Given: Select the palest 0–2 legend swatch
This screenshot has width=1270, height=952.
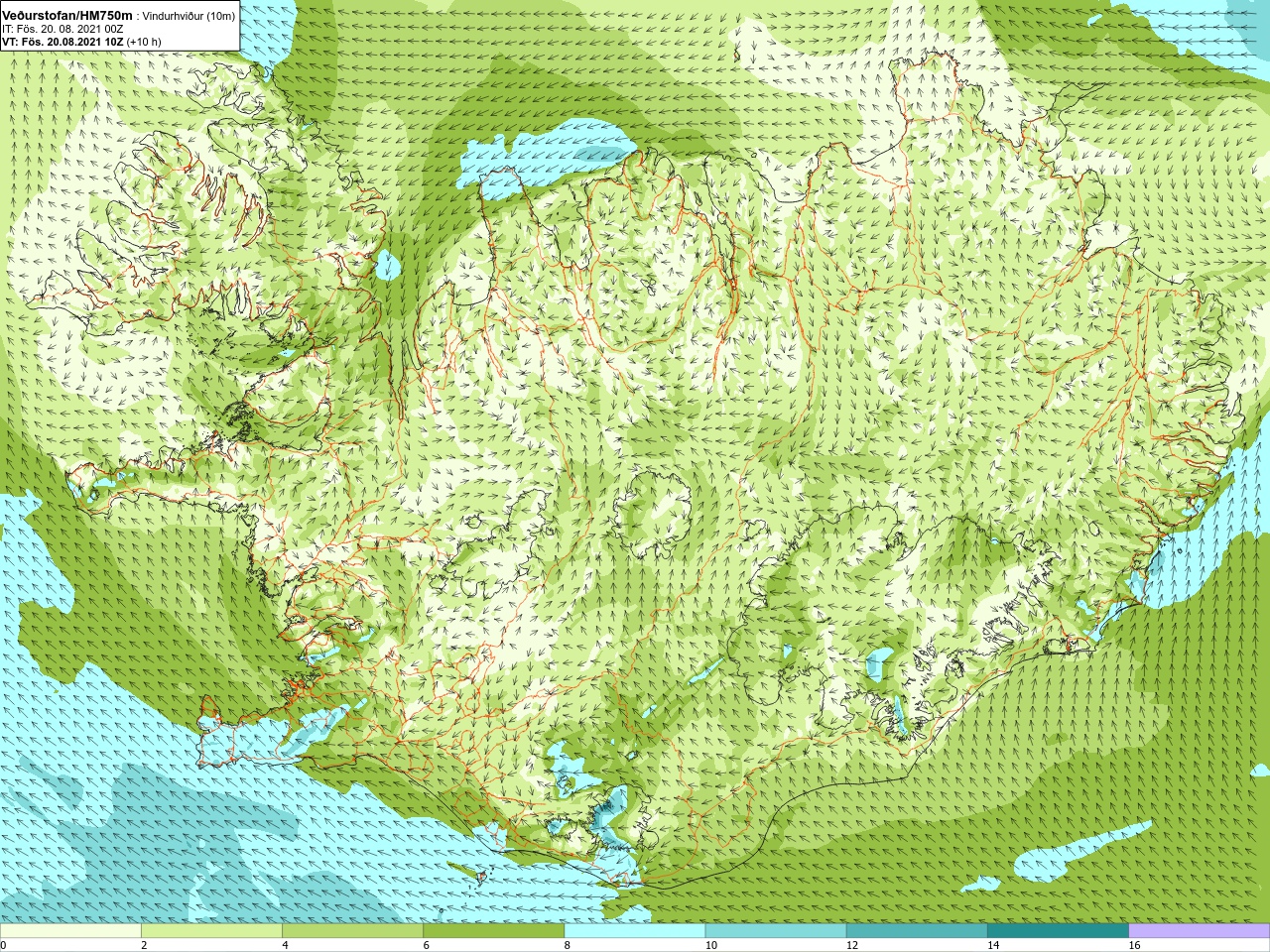Looking at the screenshot, I should click(x=70, y=931).
